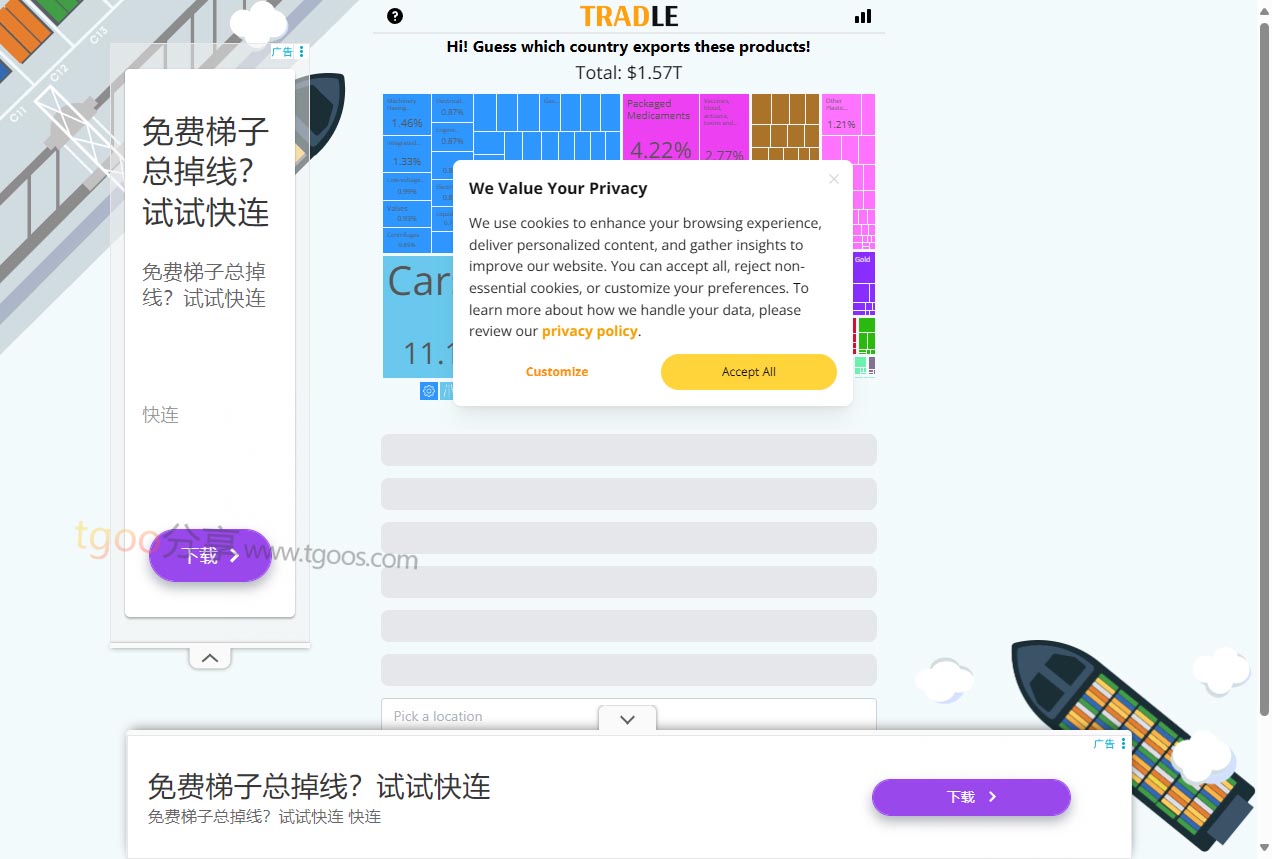Click the 广告 label on the bottom ad
This screenshot has width=1272, height=859.
tap(1104, 744)
